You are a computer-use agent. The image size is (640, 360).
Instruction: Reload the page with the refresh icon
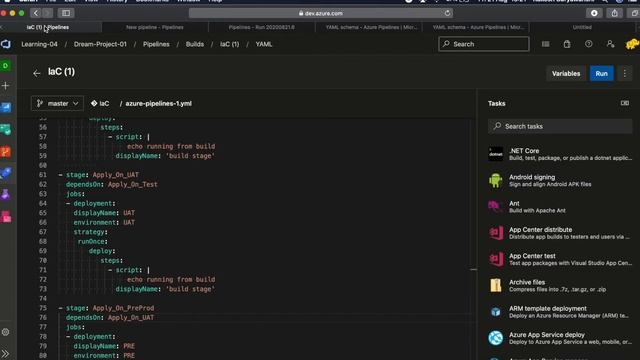coord(447,13)
